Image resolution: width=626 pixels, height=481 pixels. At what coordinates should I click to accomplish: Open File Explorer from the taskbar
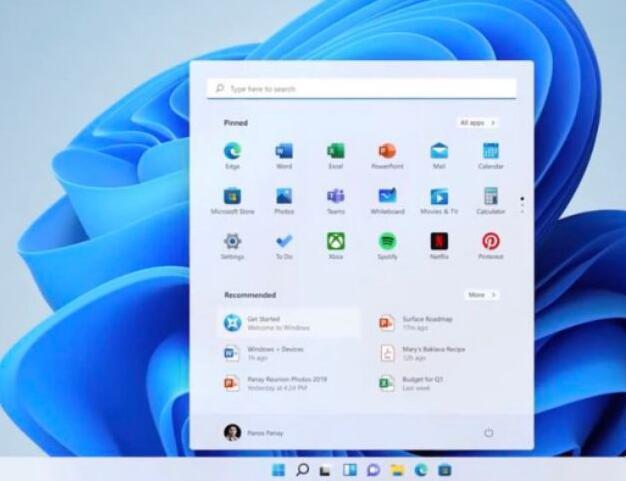pyautogui.click(x=397, y=470)
